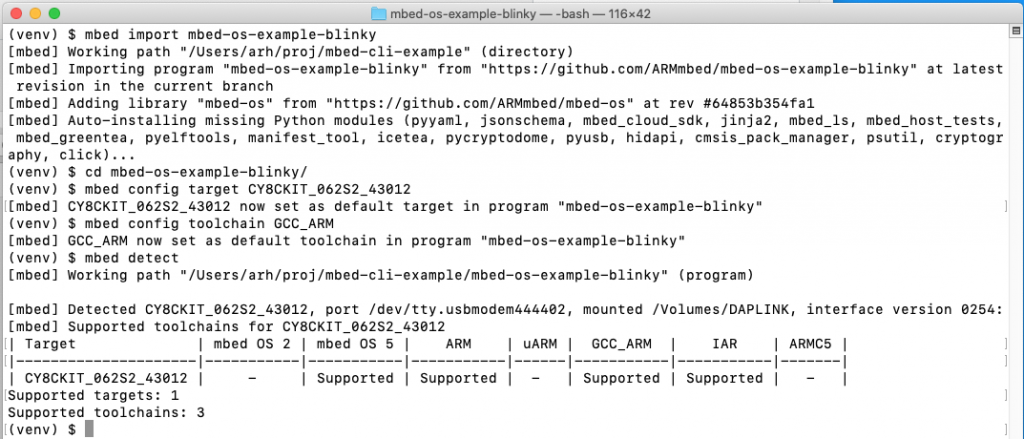Screen dimensions: 1024x439
Task: Click the scrollback marker icon at top right
Action: pos(1016,31)
